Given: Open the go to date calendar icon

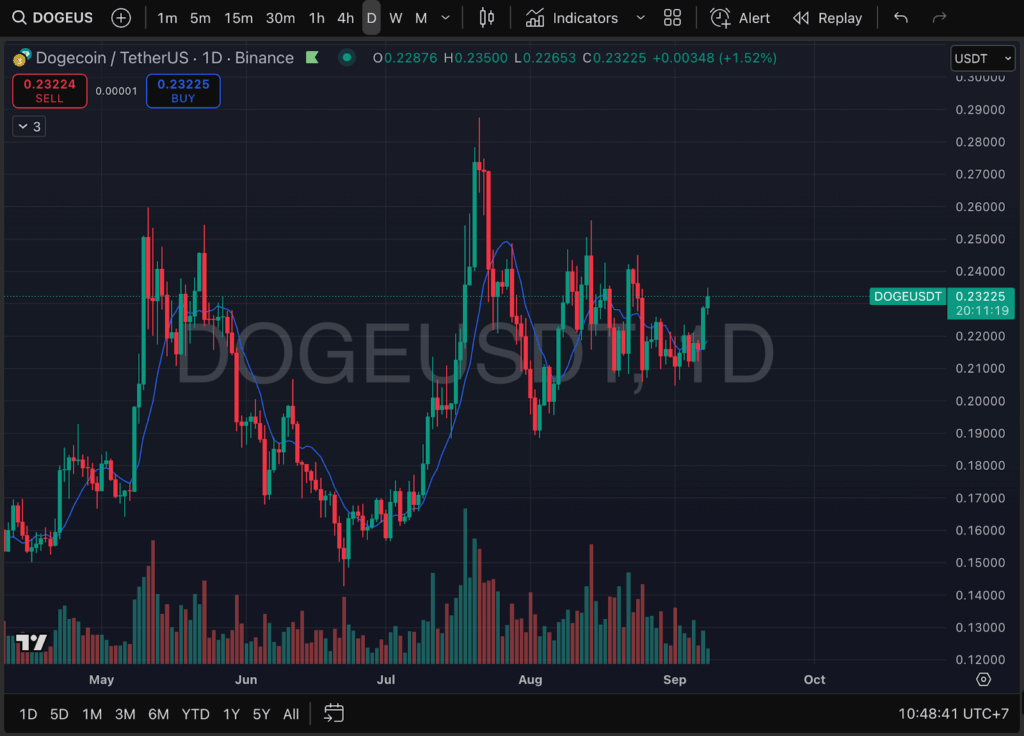Looking at the screenshot, I should [334, 713].
